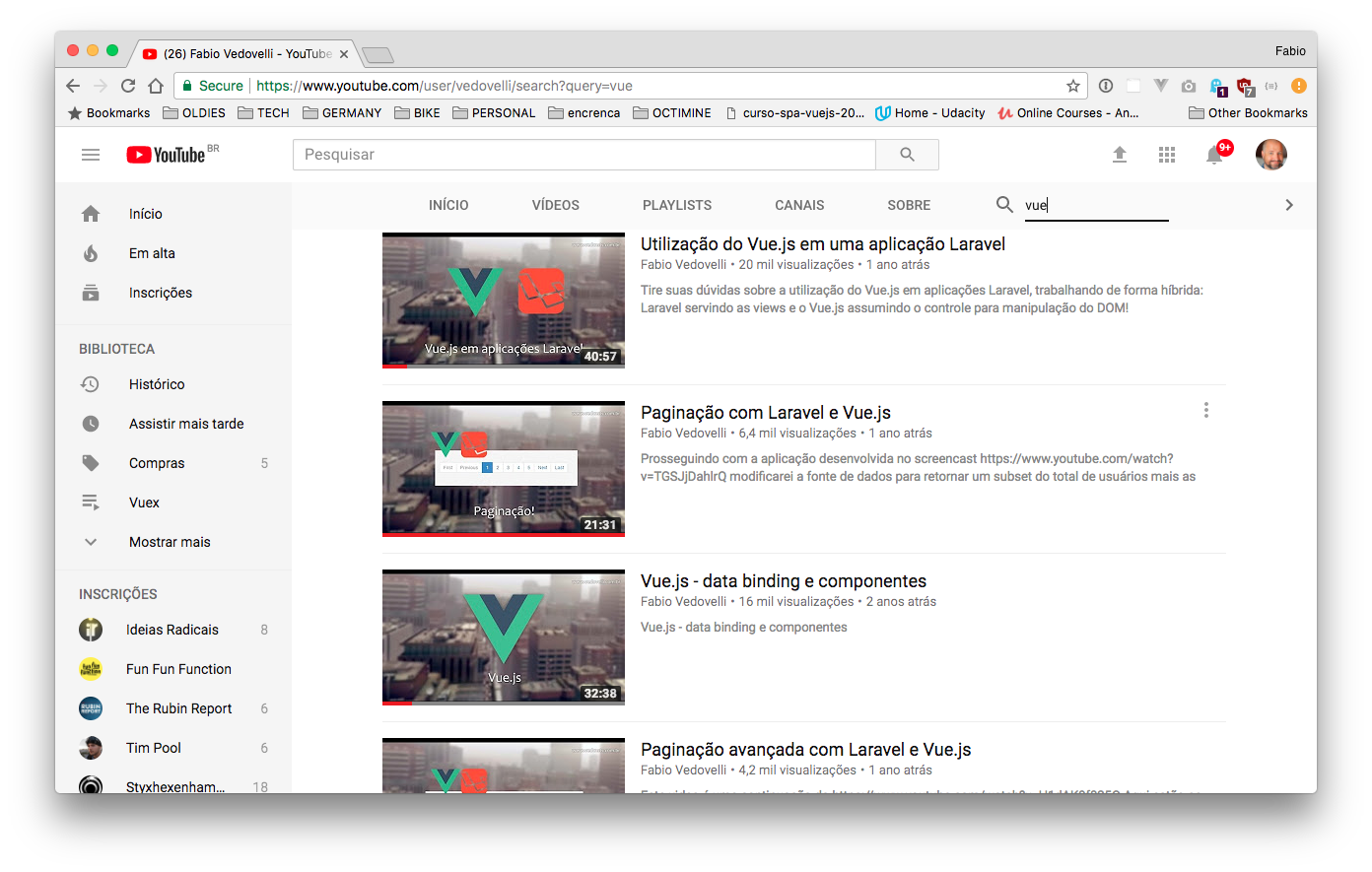Open the upload video icon
This screenshot has height=872, width=1372.
[1120, 155]
